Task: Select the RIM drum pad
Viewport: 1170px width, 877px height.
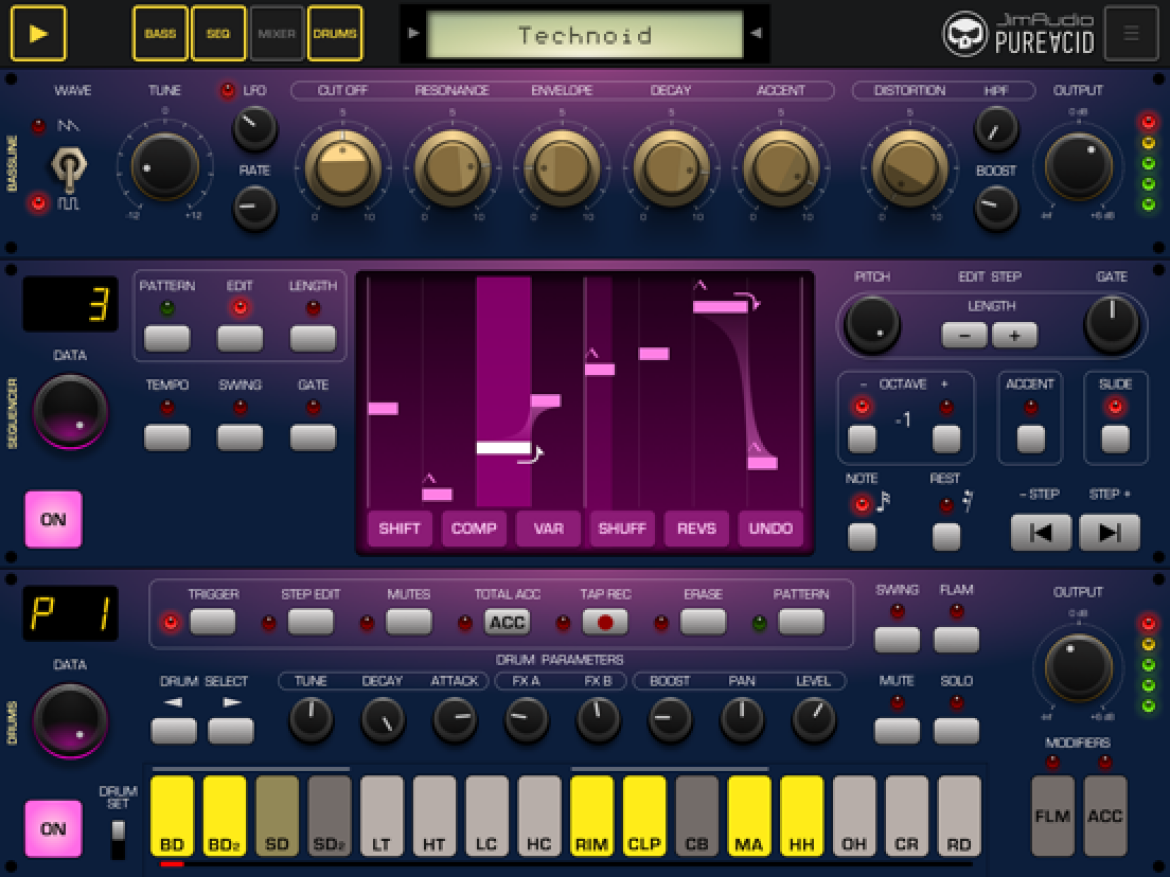Action: 592,815
